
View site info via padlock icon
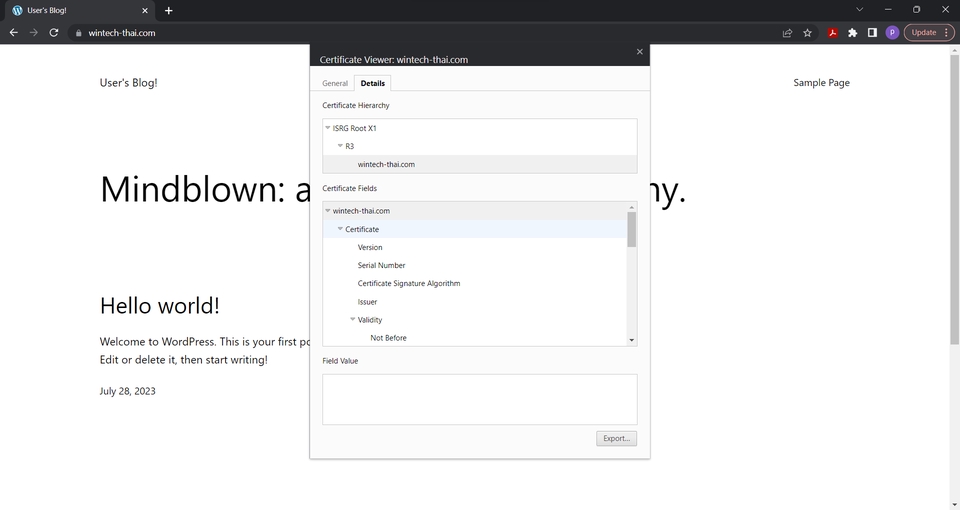coord(78,33)
